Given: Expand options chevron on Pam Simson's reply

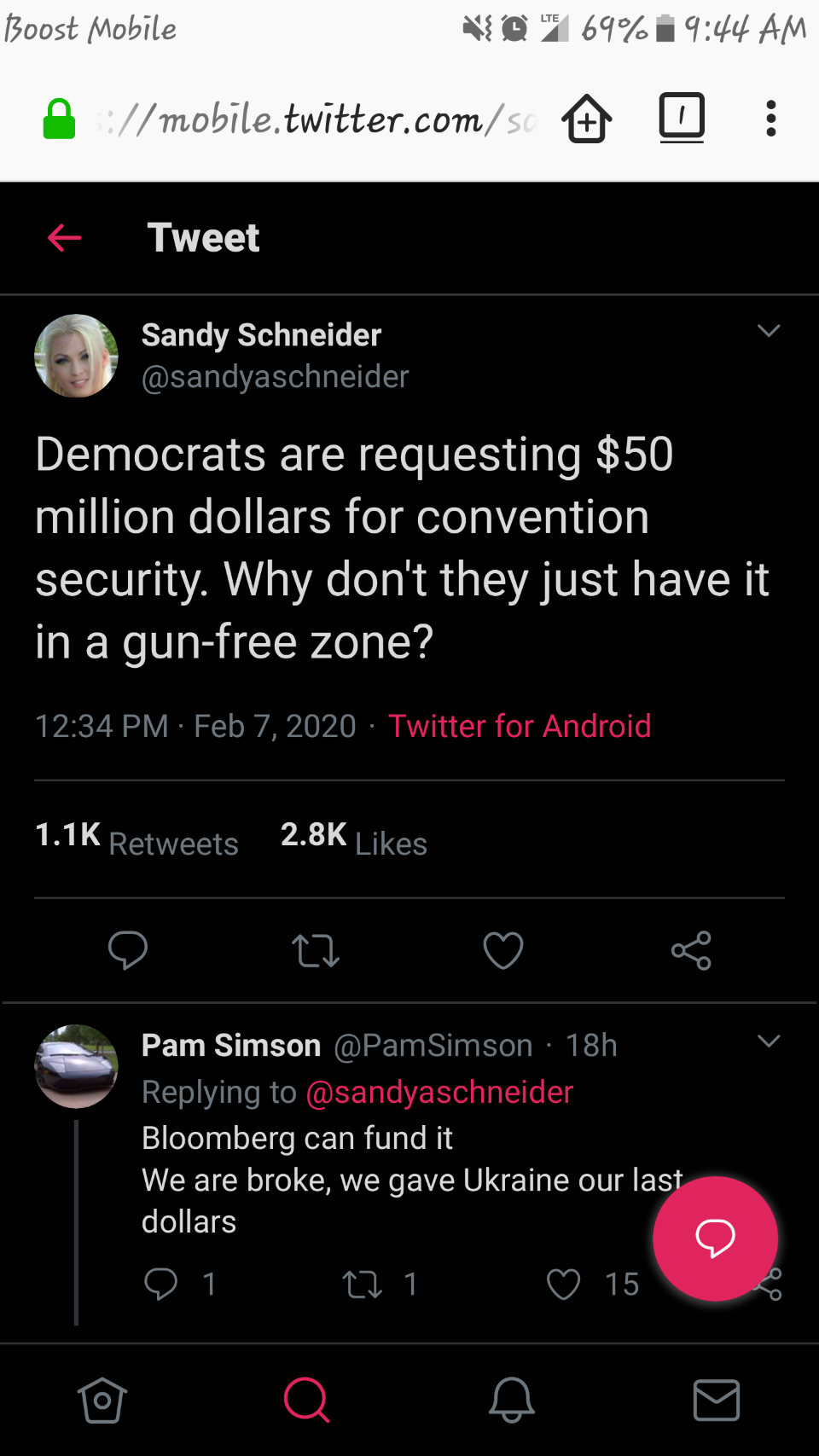Looking at the screenshot, I should (769, 1041).
